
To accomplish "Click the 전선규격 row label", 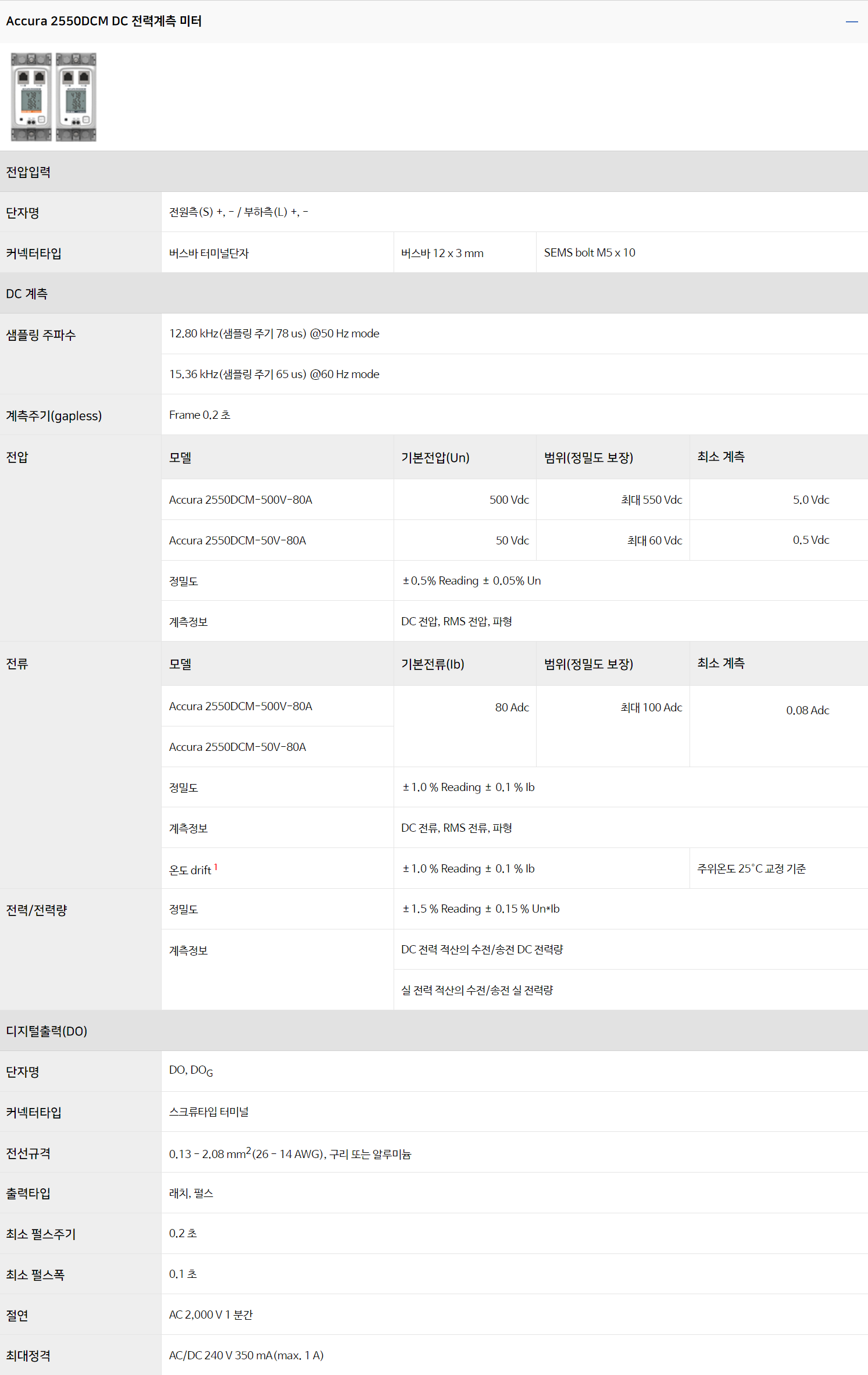I will point(28,1153).
